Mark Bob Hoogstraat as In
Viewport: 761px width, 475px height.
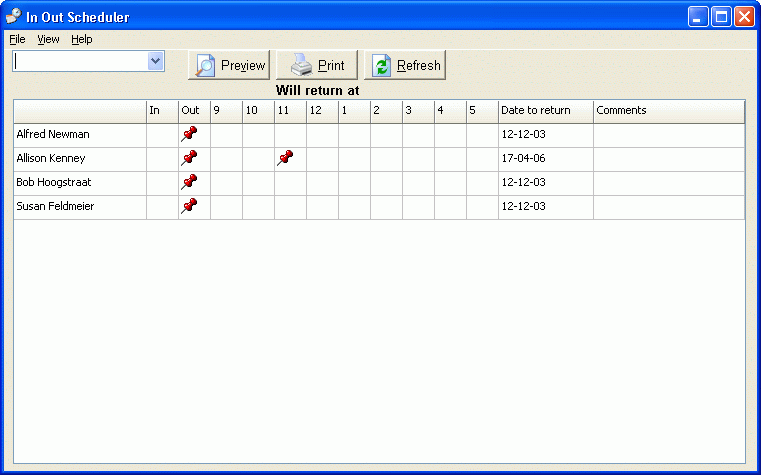[163, 183]
